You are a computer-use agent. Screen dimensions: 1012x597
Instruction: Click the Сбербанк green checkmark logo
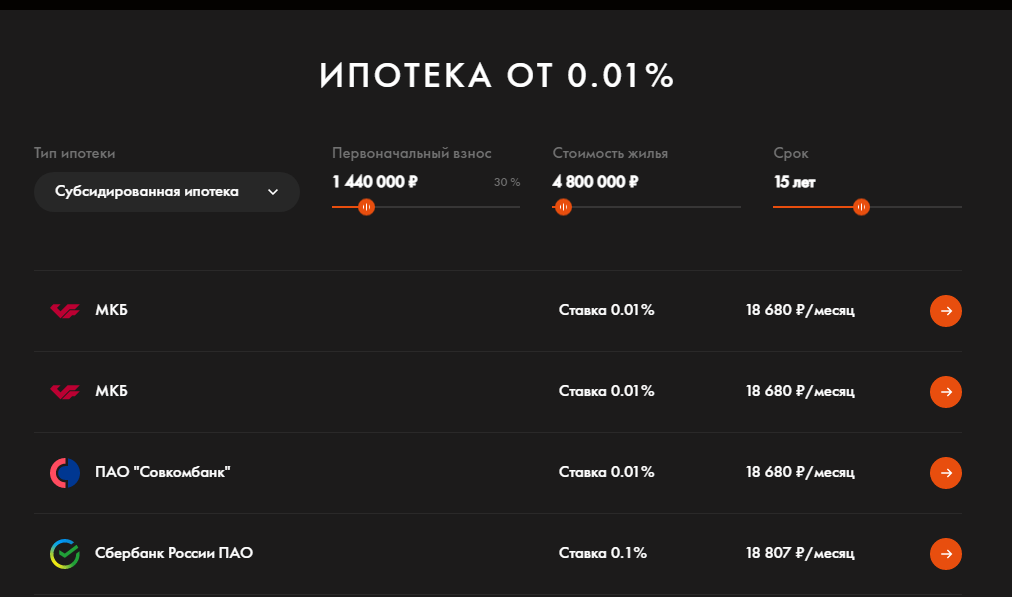65,554
